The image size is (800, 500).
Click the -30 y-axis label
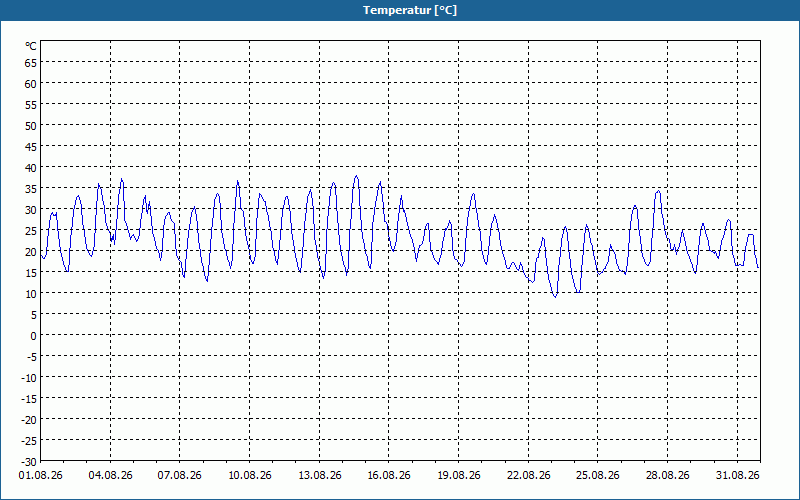point(29,462)
